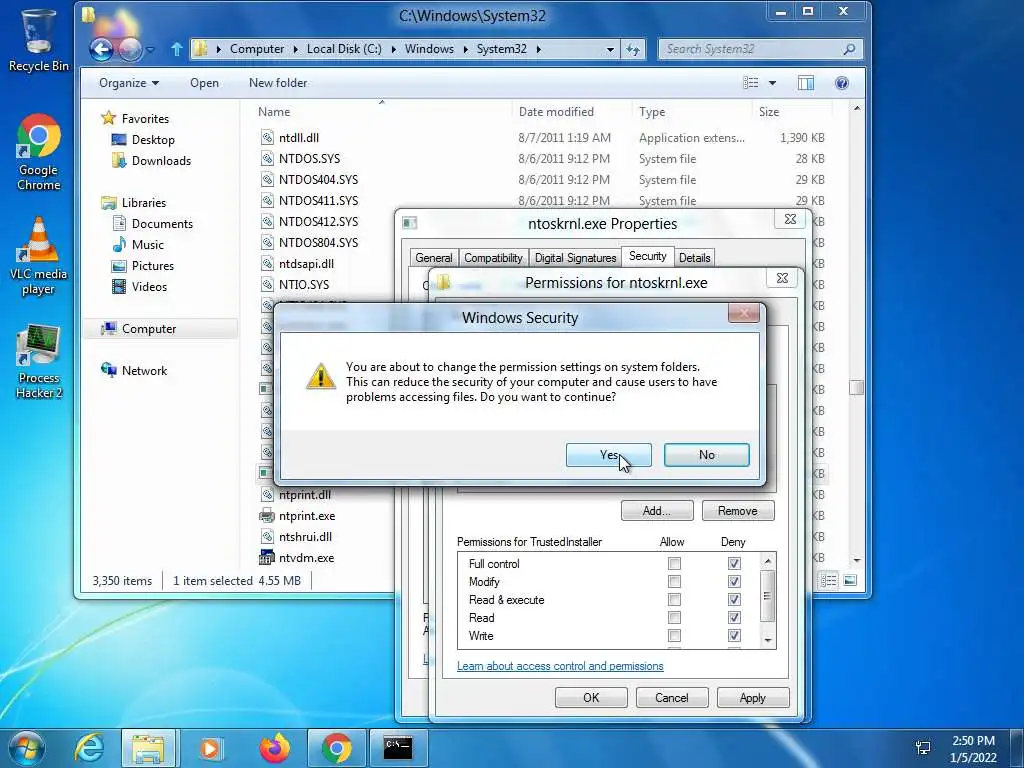
Task: Click the Start button on taskbar
Action: [x=26, y=748]
